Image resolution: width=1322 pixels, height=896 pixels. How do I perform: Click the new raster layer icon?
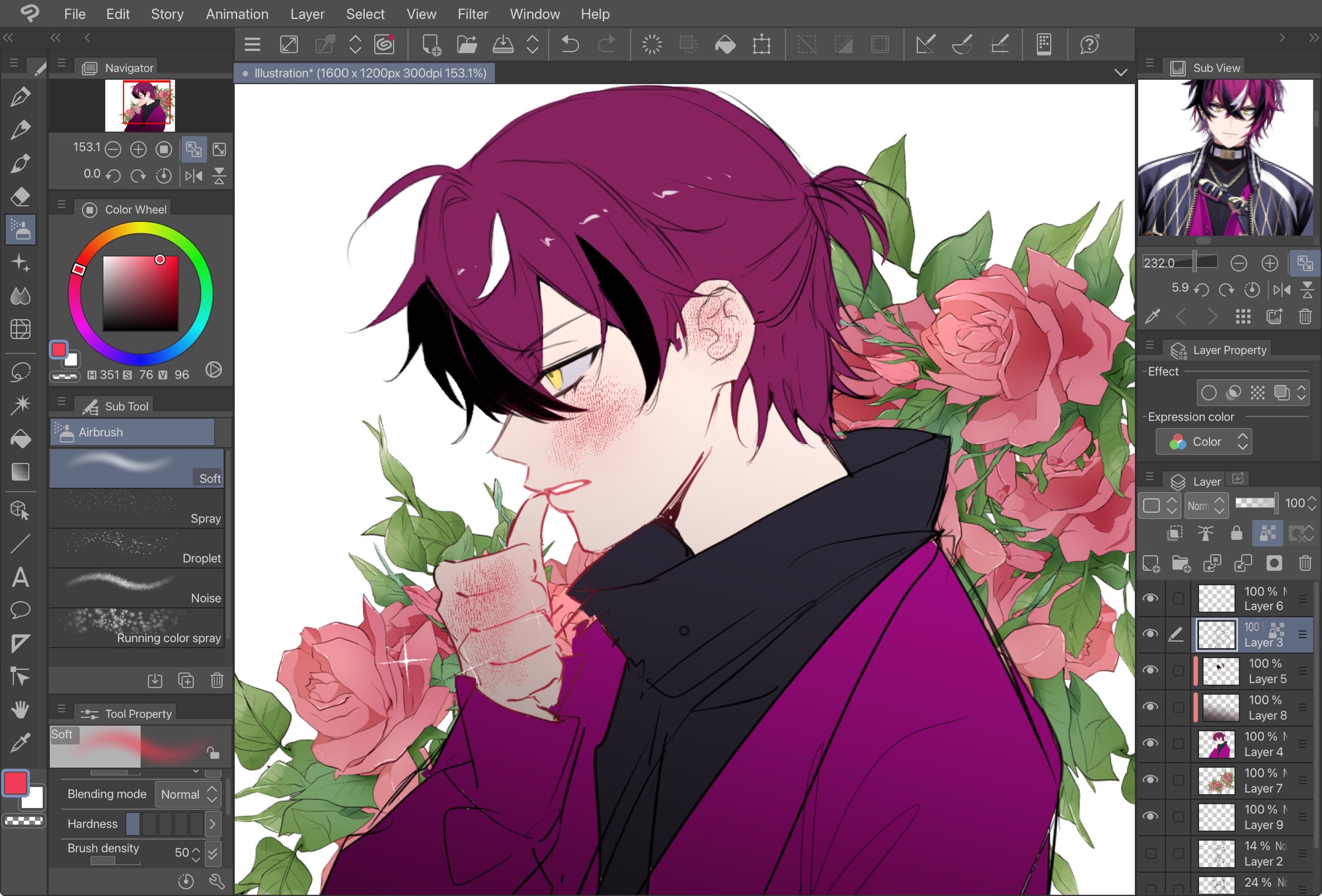coord(1151,563)
